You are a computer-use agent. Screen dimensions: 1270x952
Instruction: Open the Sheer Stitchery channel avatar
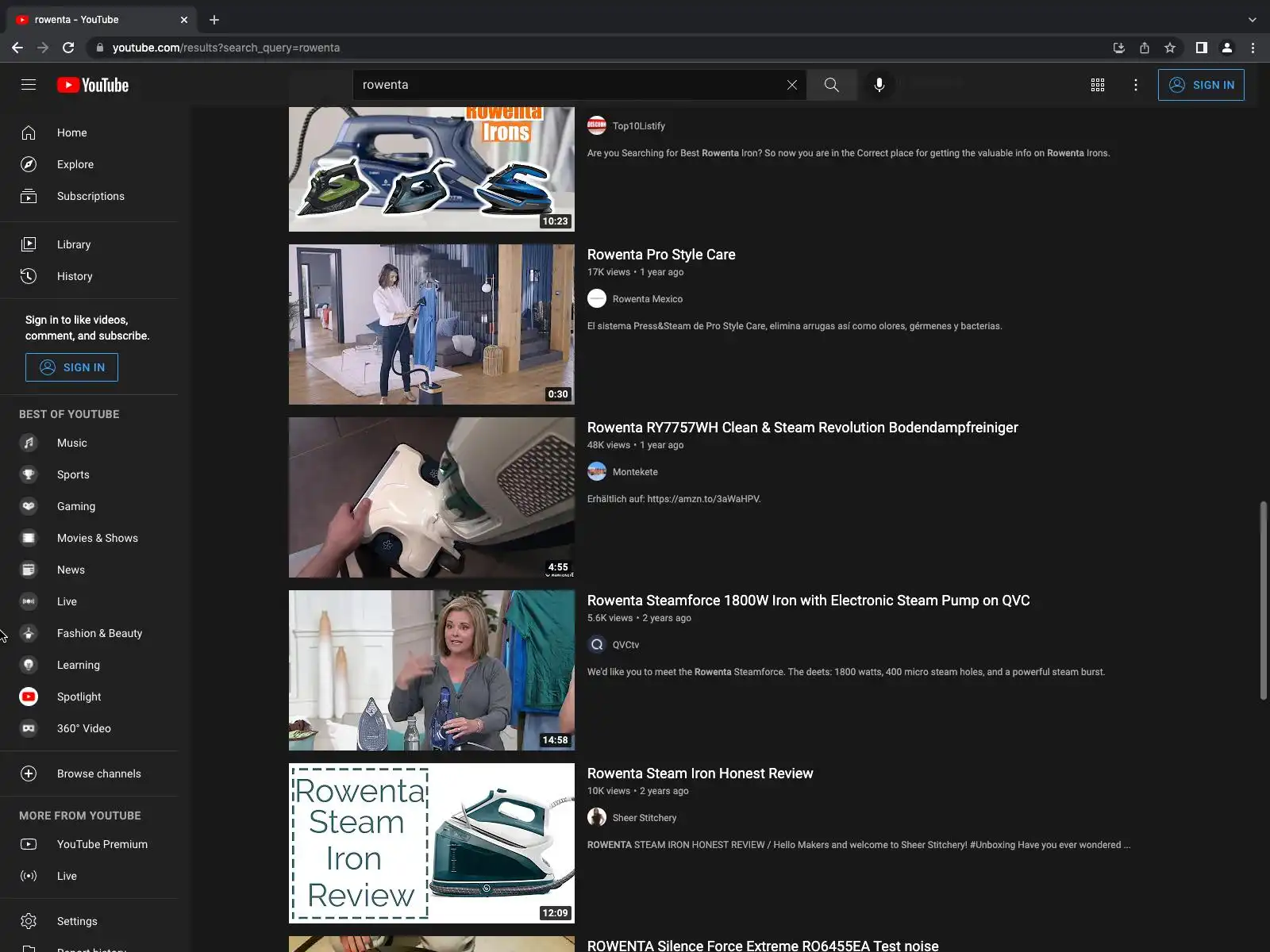coord(597,817)
